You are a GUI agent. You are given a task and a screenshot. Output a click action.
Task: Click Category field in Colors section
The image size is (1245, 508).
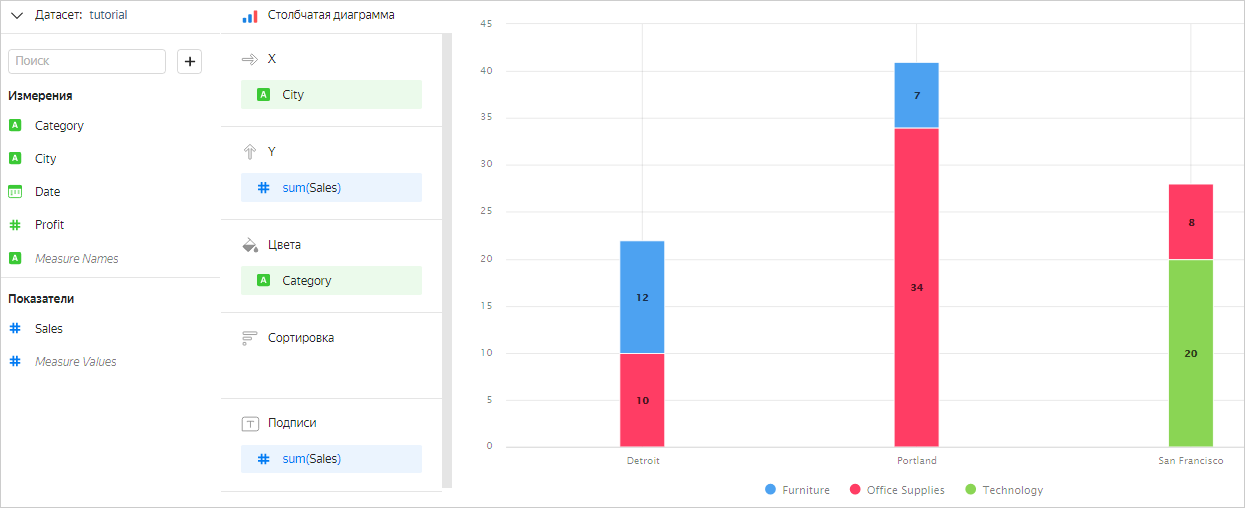click(x=331, y=281)
